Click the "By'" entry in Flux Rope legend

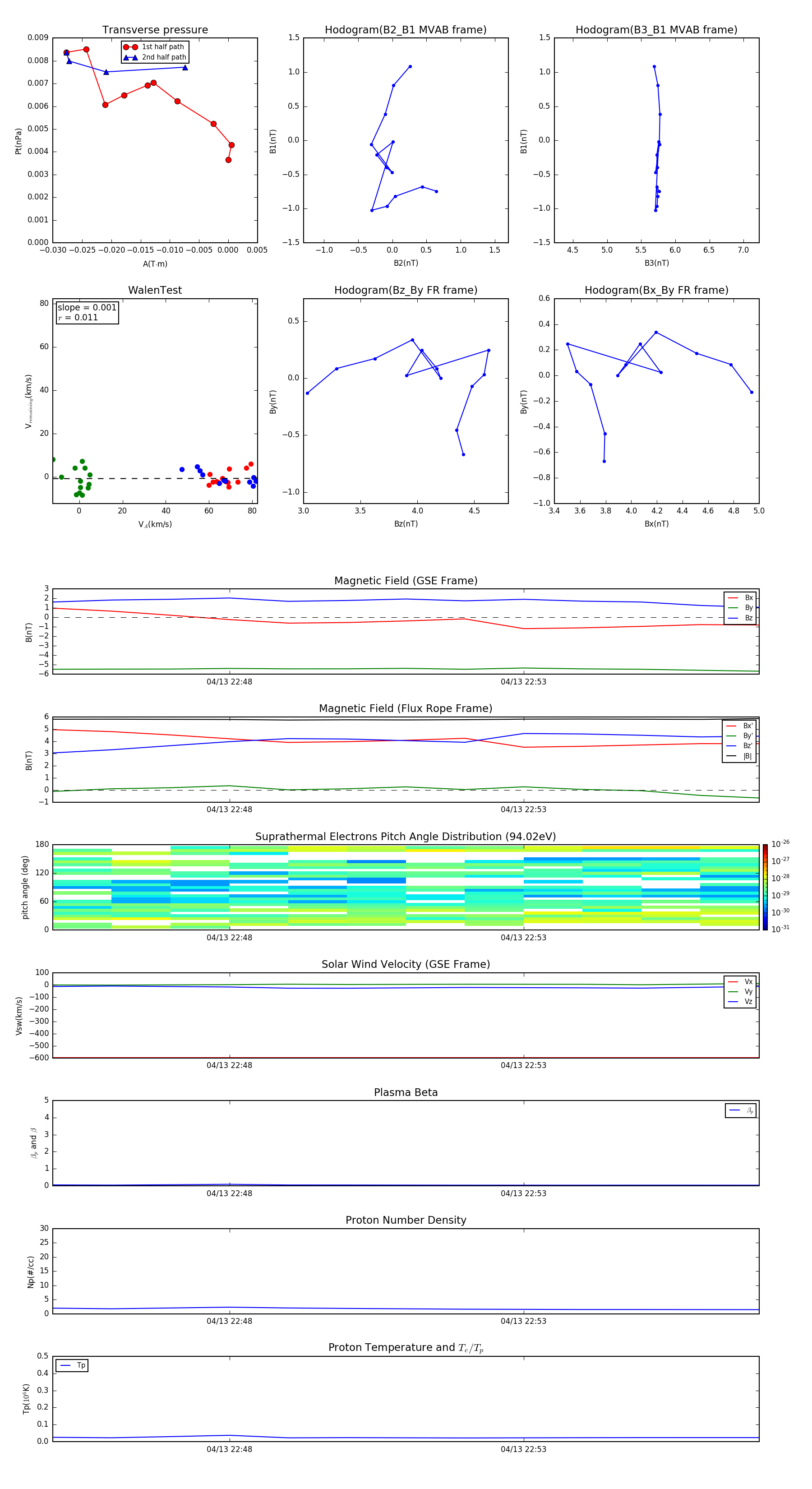tap(739, 736)
